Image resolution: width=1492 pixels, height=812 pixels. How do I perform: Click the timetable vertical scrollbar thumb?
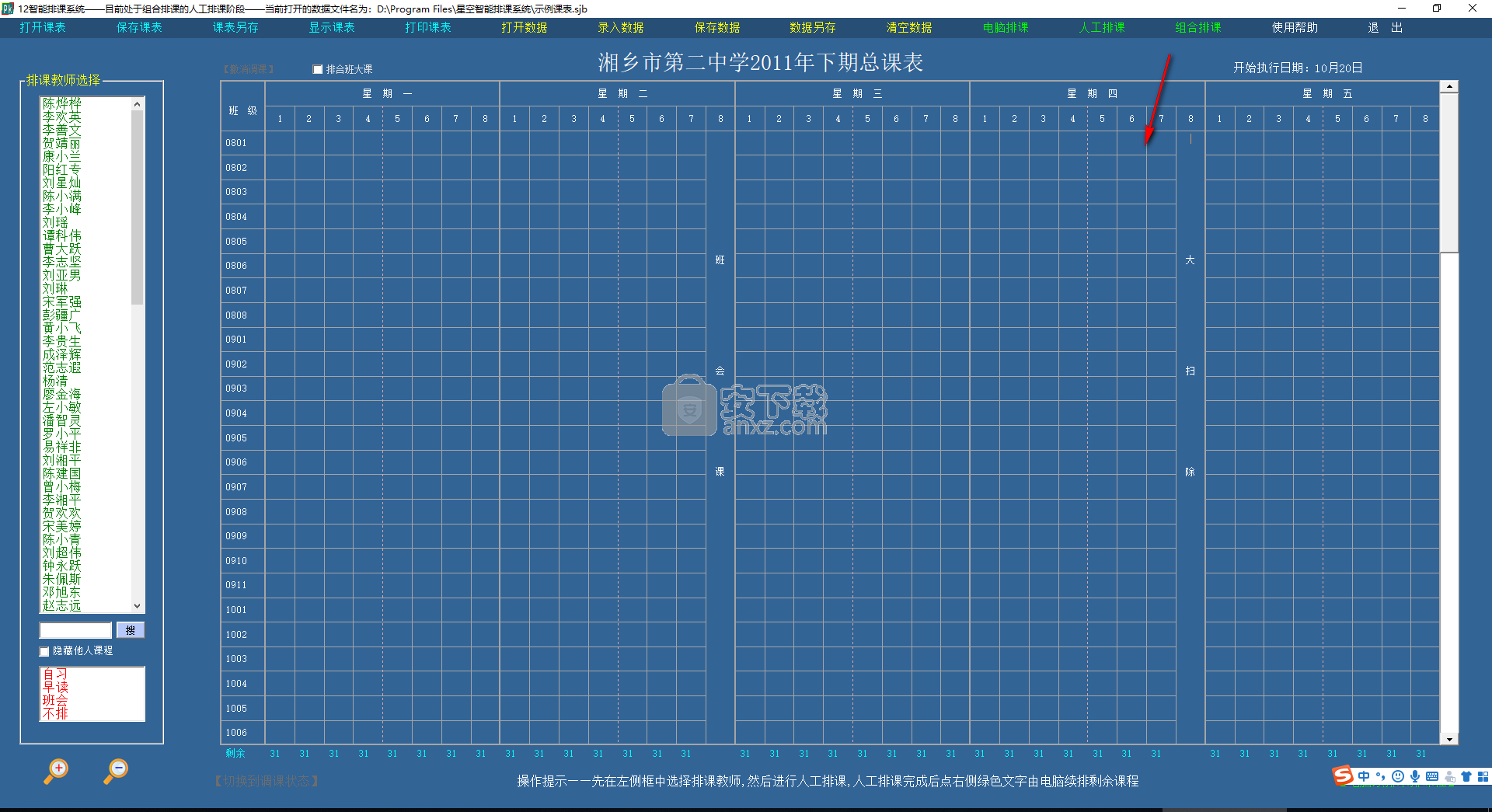pyautogui.click(x=1448, y=173)
